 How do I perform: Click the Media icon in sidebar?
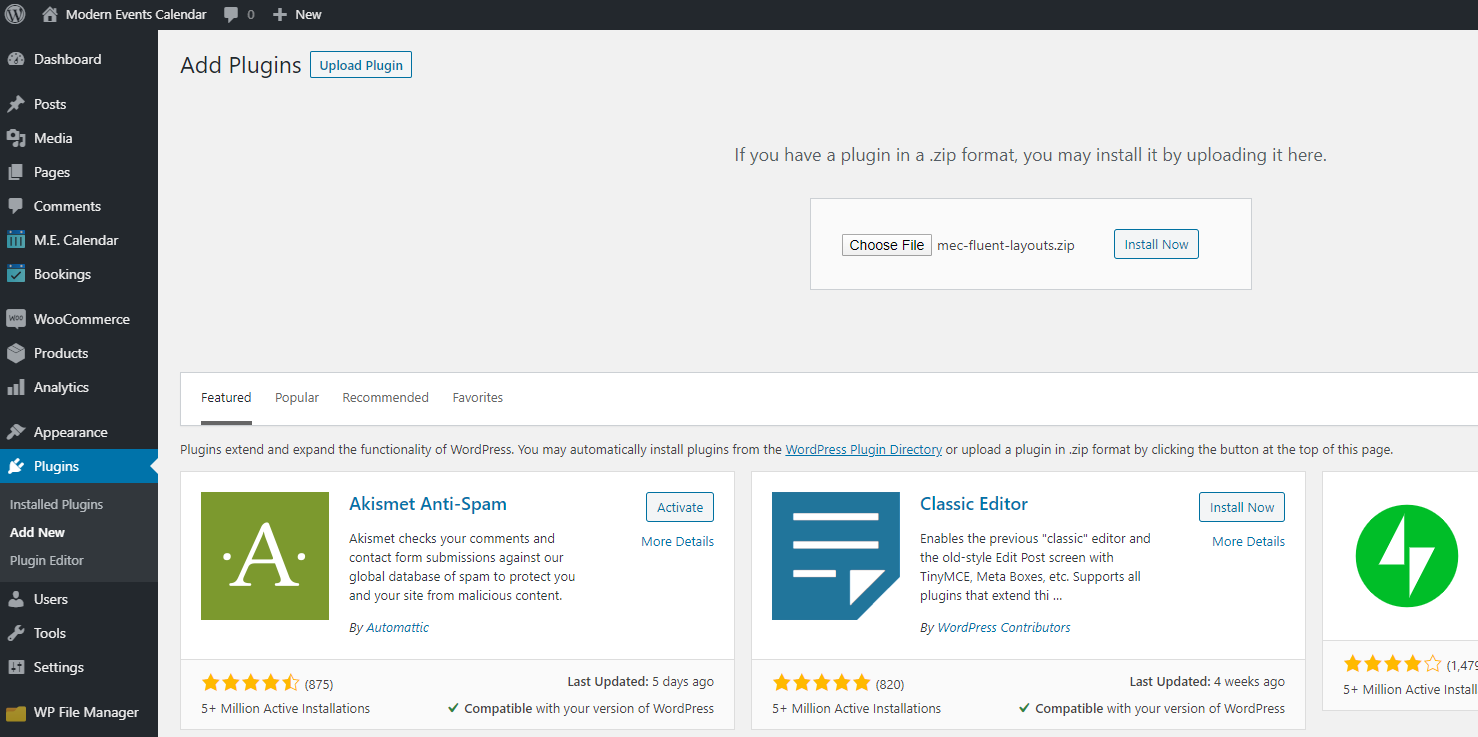coord(16,138)
